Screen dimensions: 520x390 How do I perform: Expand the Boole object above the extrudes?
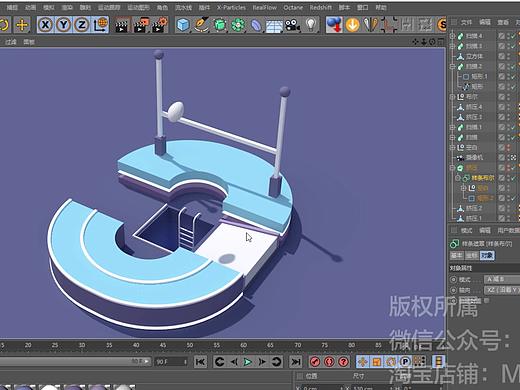point(452,97)
